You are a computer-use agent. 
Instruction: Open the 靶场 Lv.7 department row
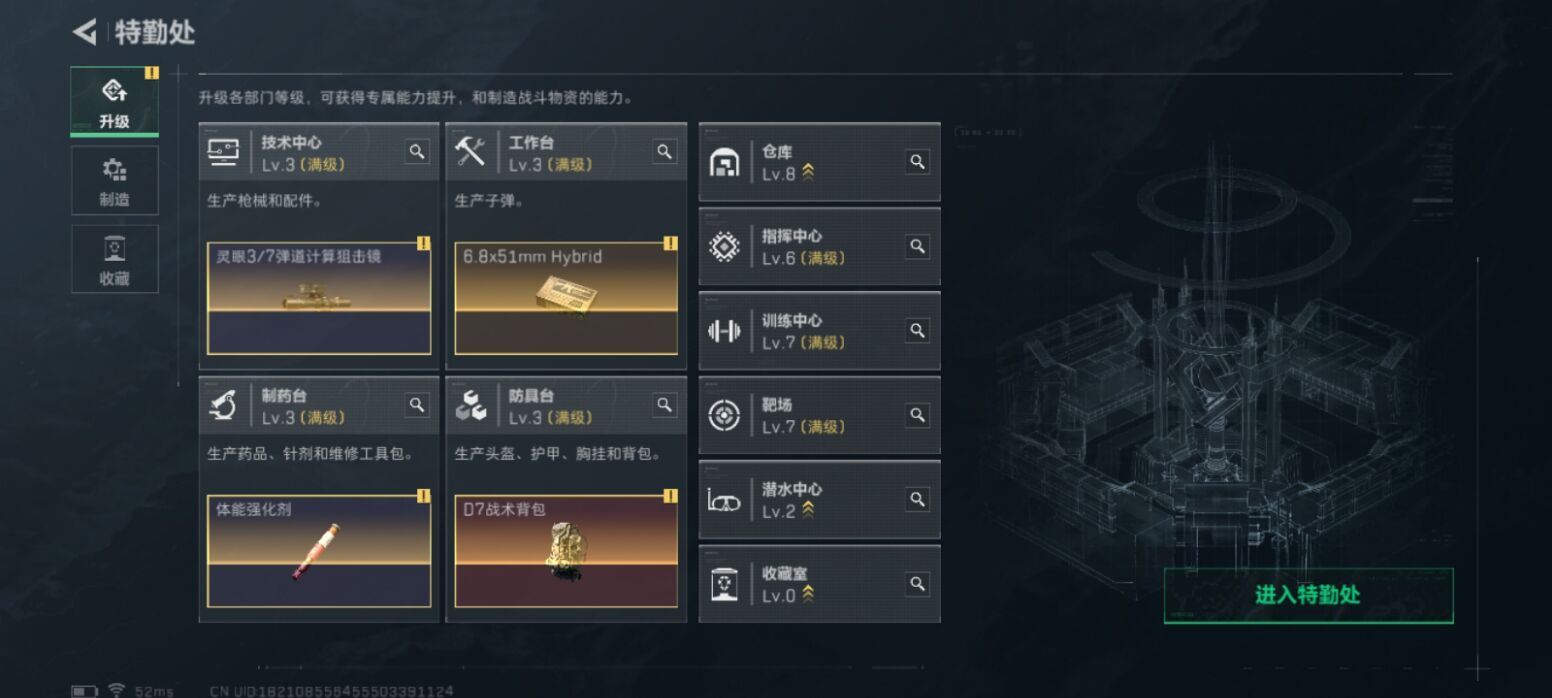[819, 415]
